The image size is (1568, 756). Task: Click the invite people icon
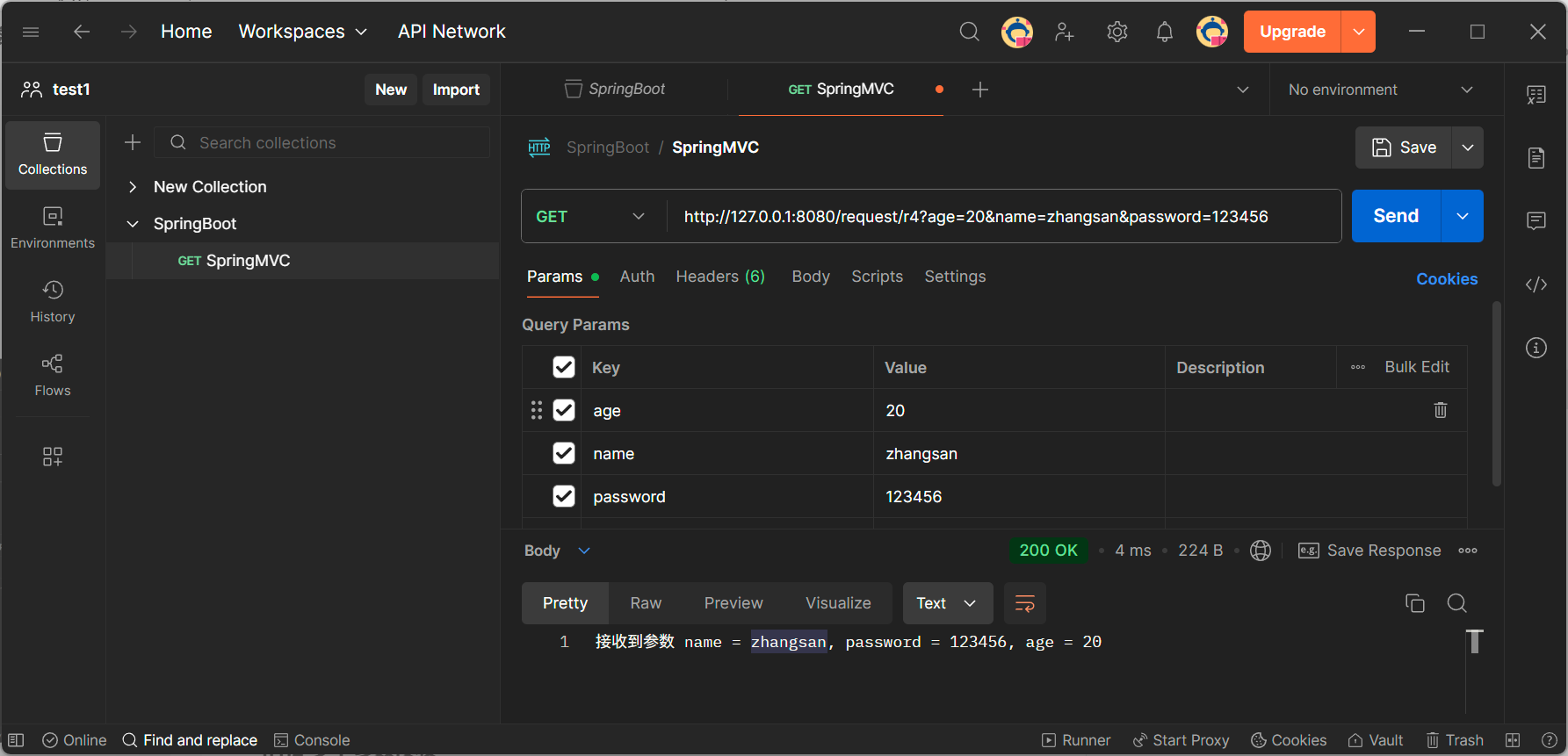tap(1065, 32)
